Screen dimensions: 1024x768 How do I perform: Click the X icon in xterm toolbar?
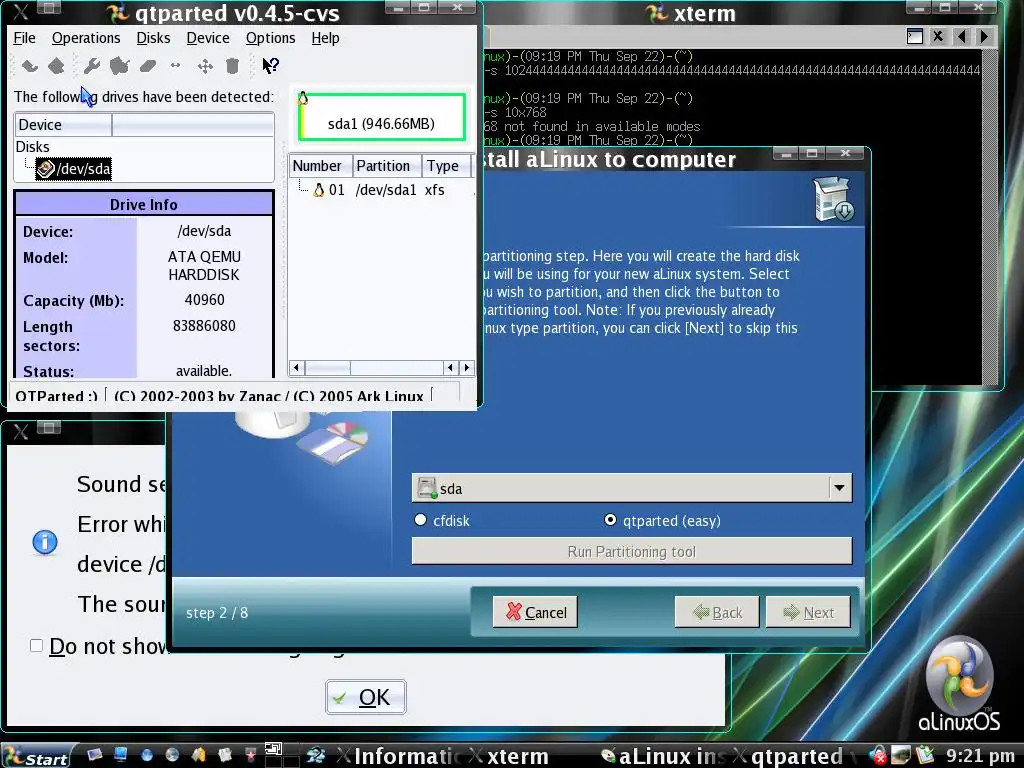pyautogui.click(x=938, y=37)
